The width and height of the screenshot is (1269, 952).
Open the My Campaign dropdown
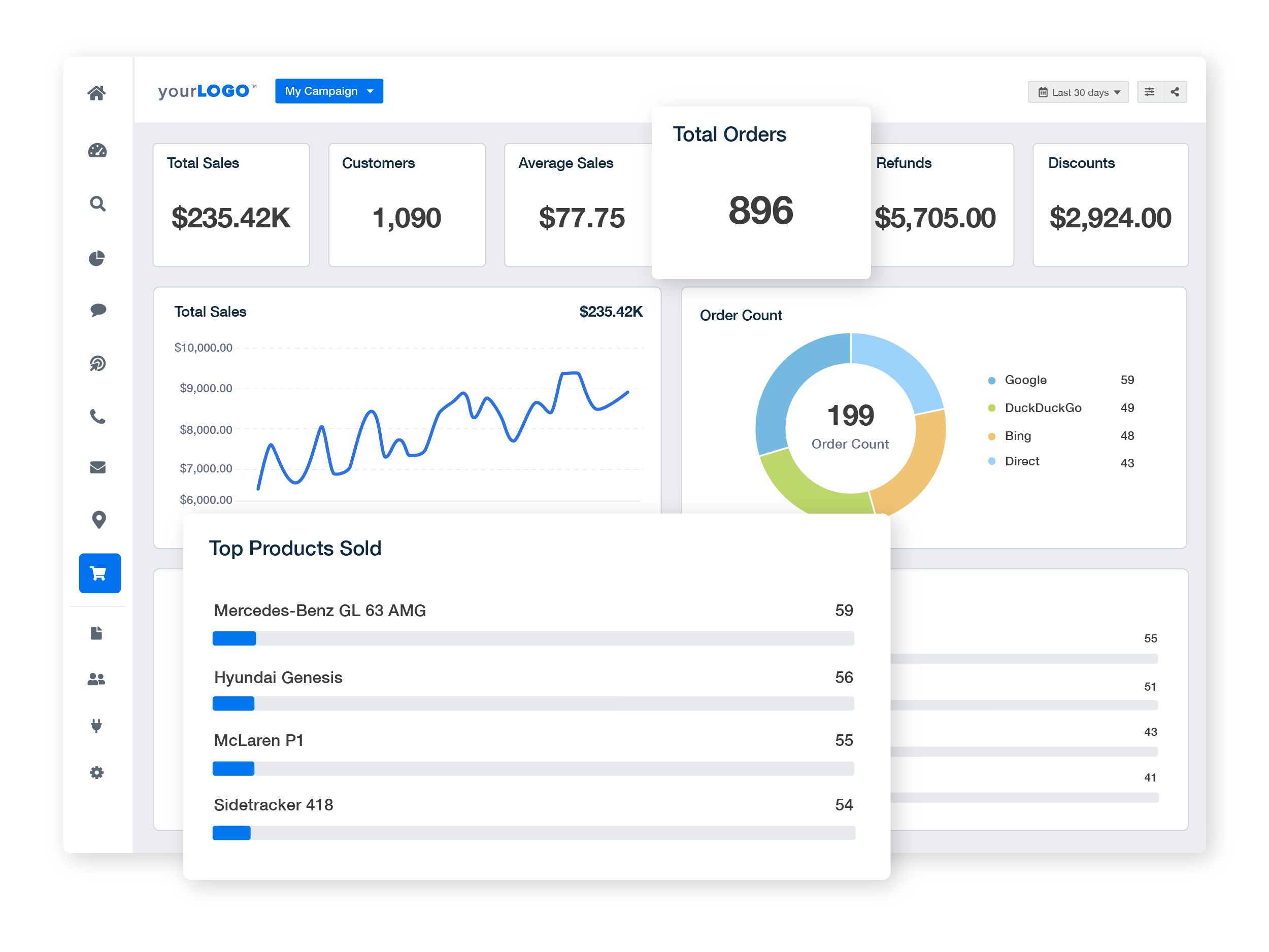click(329, 91)
